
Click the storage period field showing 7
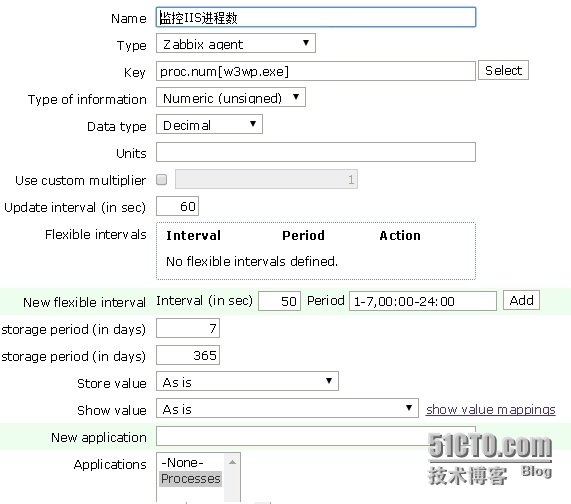coord(188,328)
